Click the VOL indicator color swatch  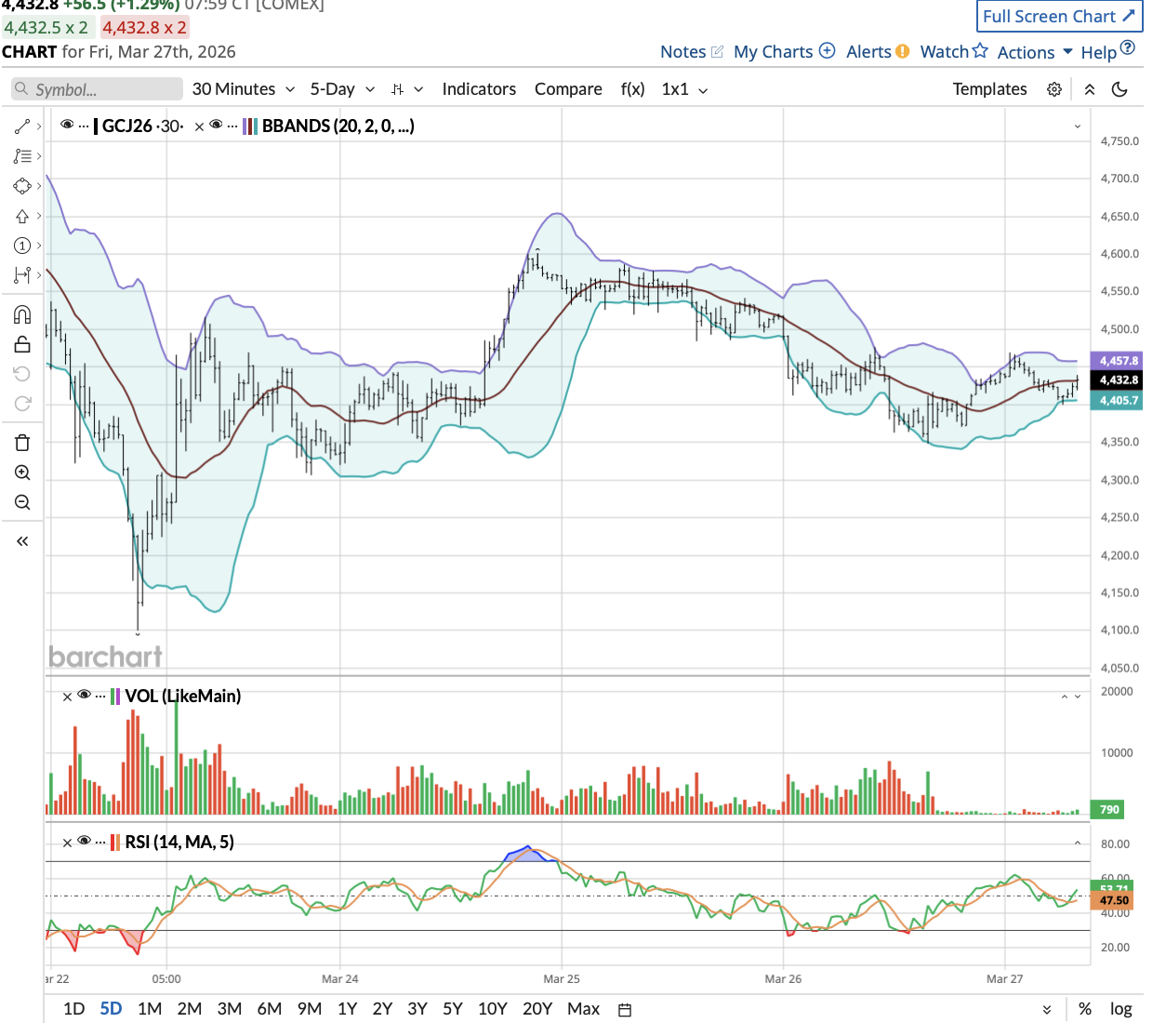click(115, 697)
